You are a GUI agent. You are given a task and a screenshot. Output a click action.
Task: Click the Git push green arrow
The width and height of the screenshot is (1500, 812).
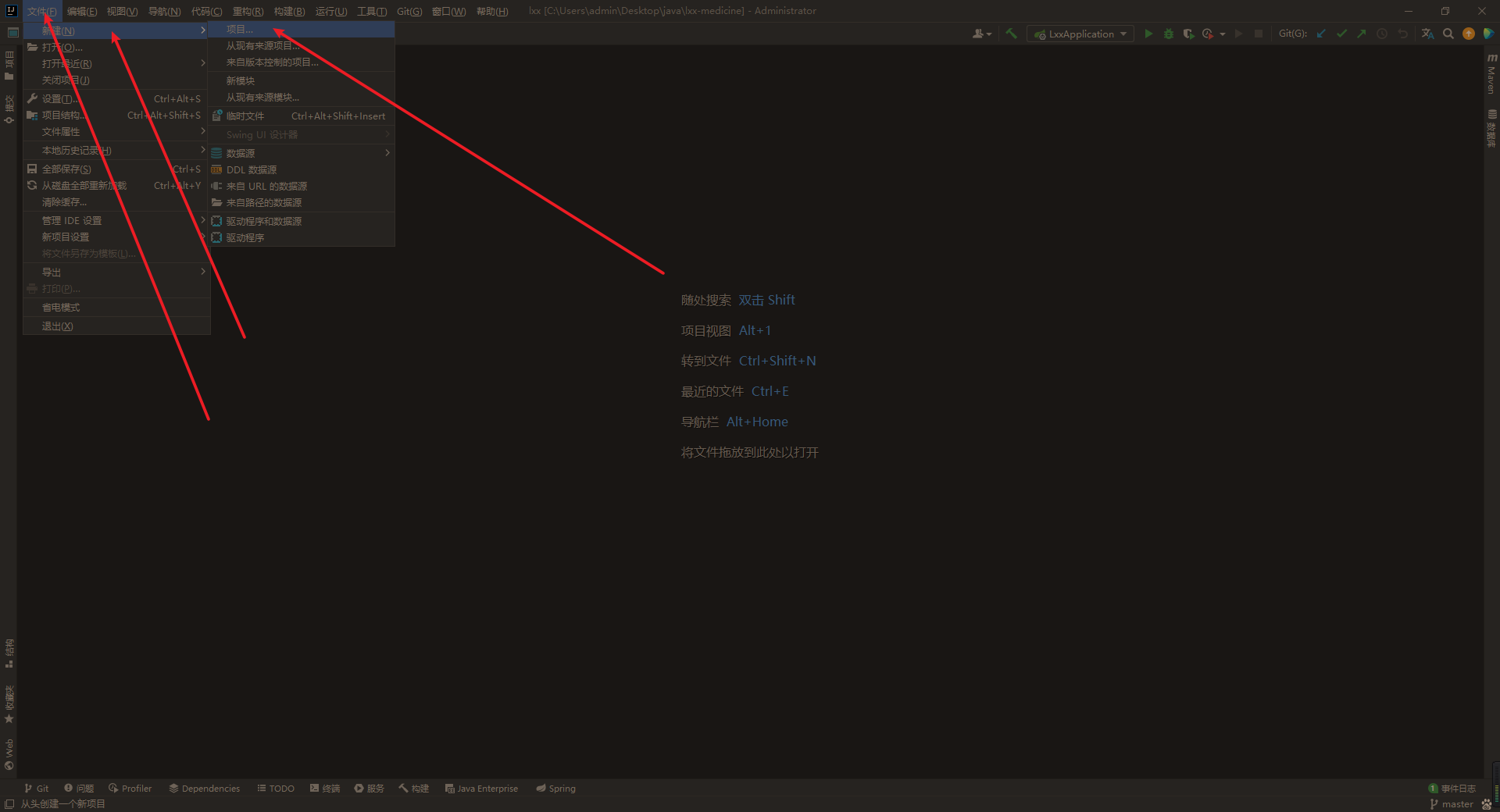tap(1362, 34)
